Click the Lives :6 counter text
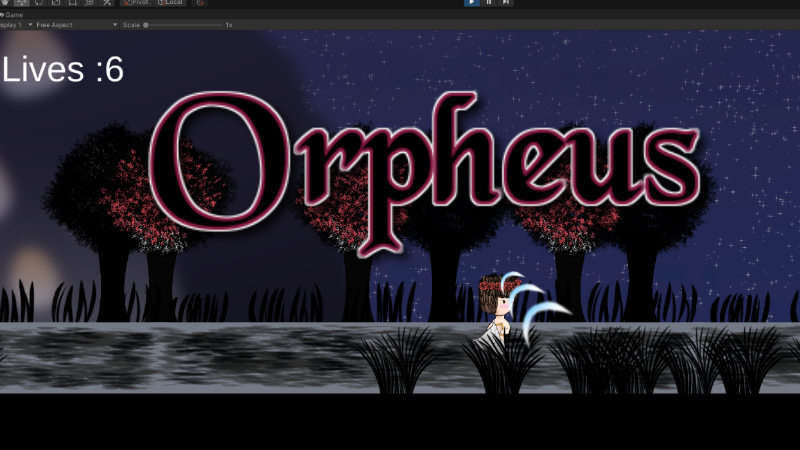The height and width of the screenshot is (450, 800). (63, 69)
